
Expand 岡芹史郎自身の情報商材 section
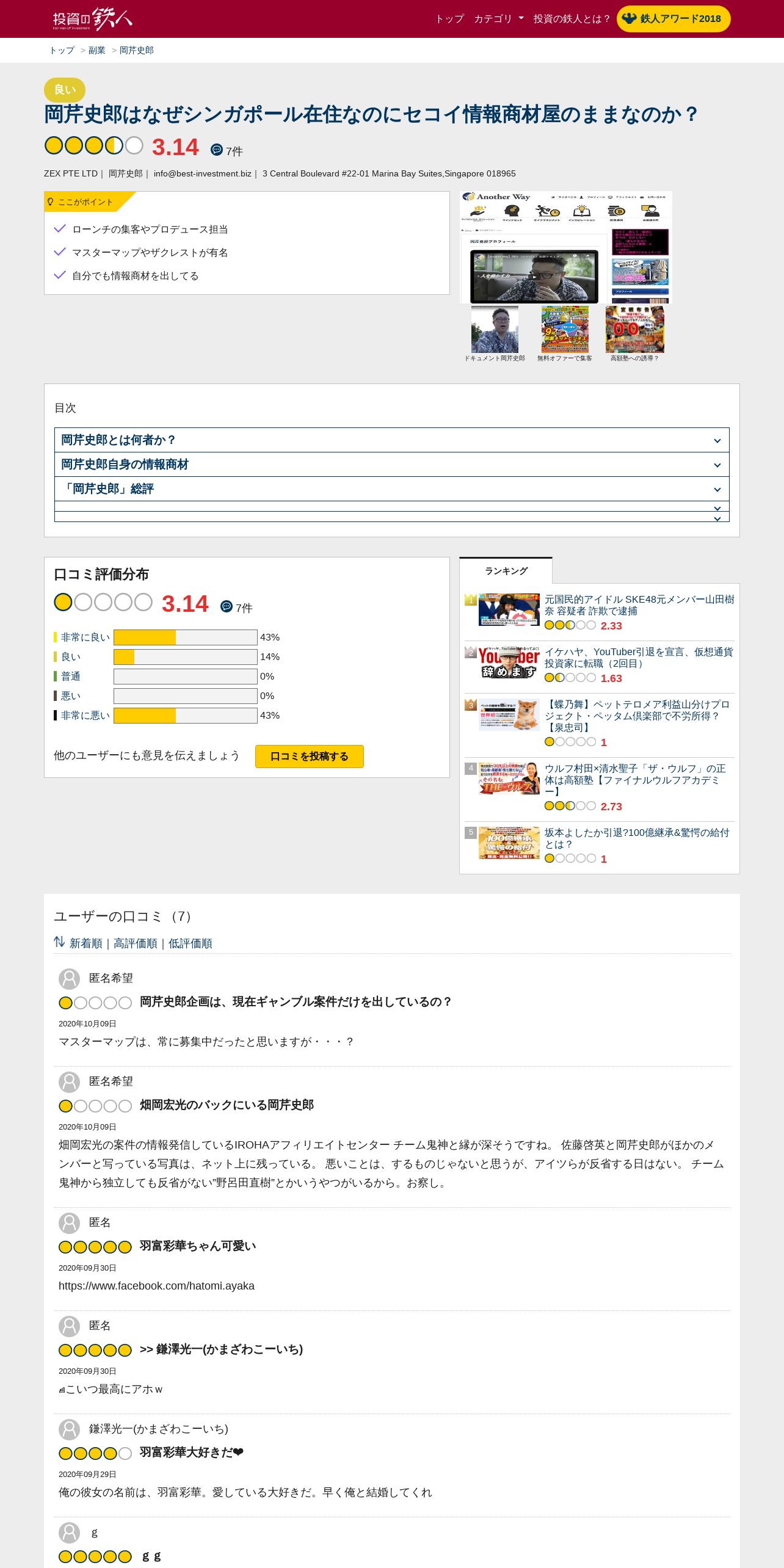click(x=392, y=465)
